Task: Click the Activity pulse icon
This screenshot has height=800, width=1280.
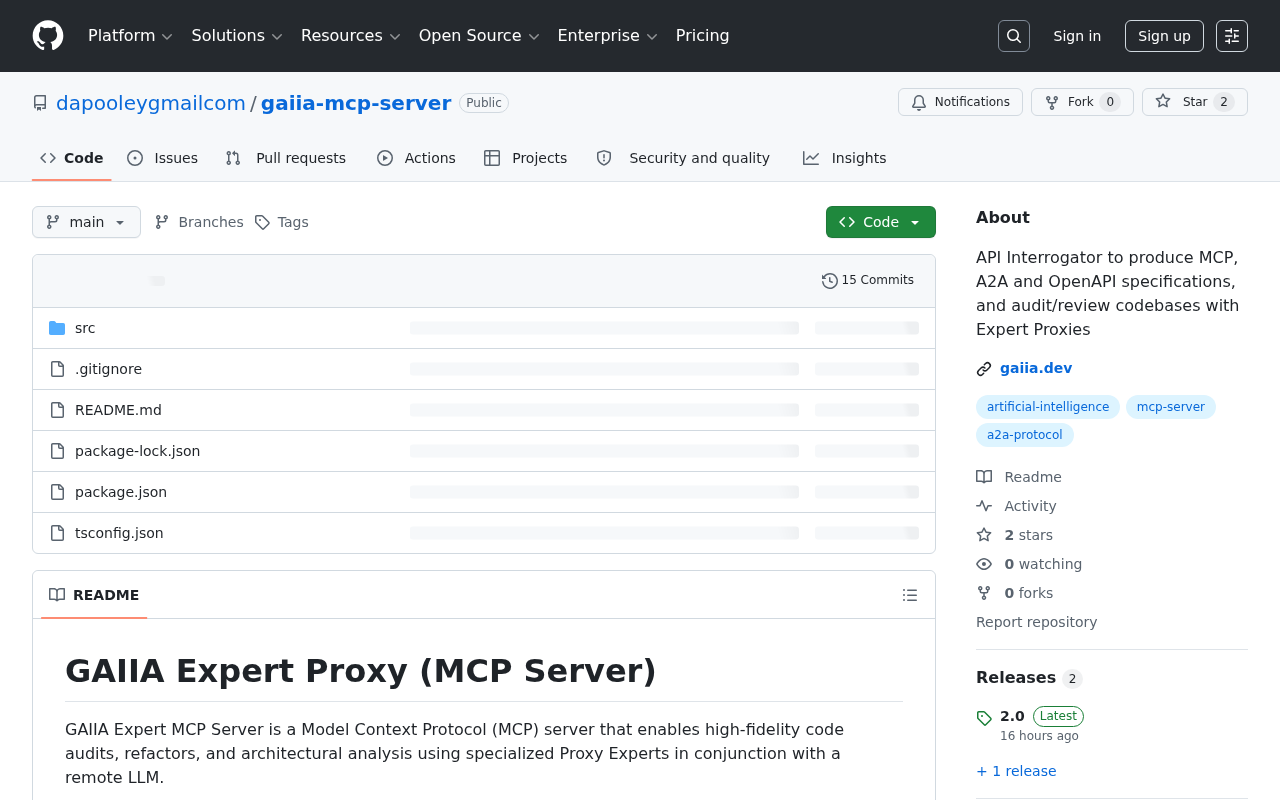Action: pos(984,506)
